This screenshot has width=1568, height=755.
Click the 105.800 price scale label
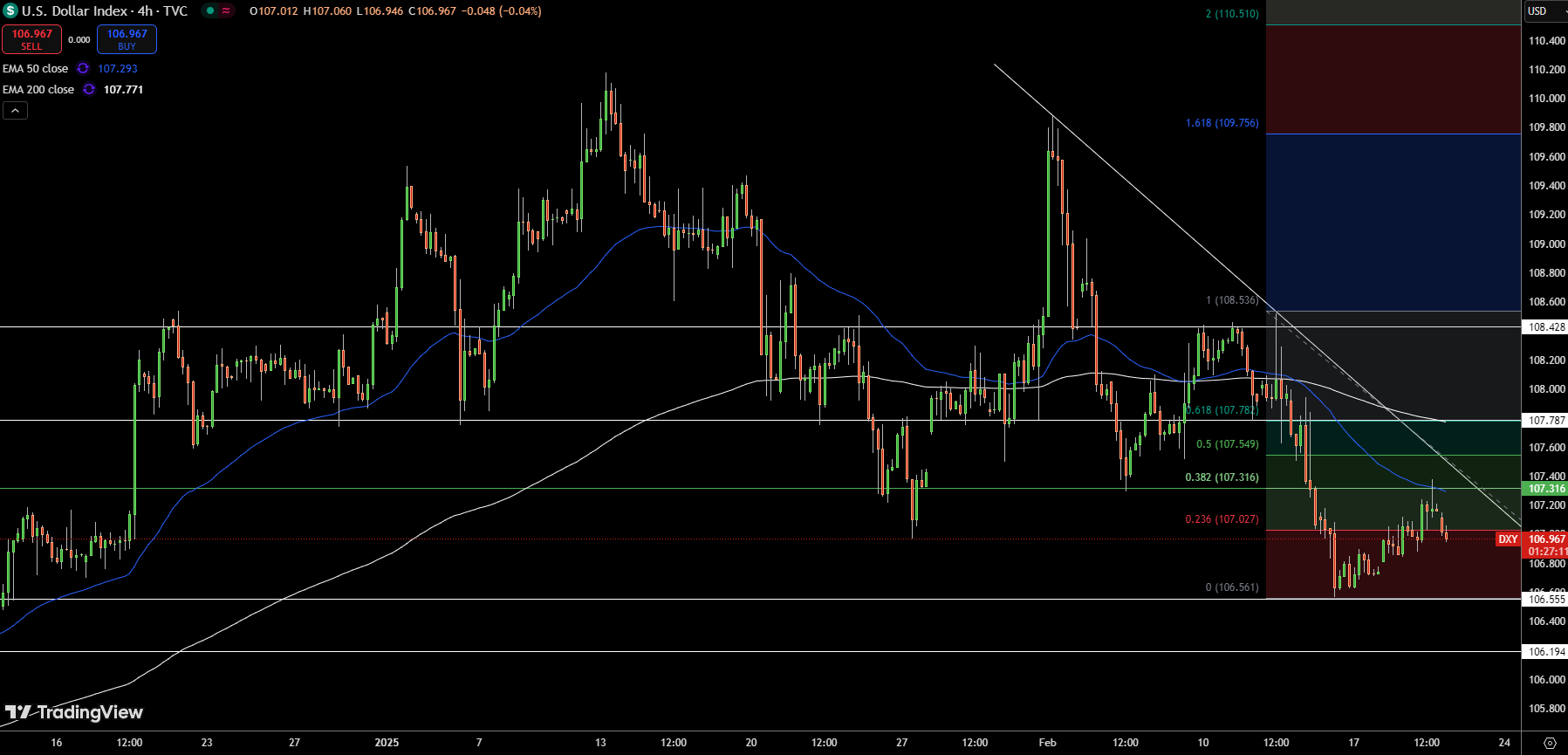(1546, 709)
